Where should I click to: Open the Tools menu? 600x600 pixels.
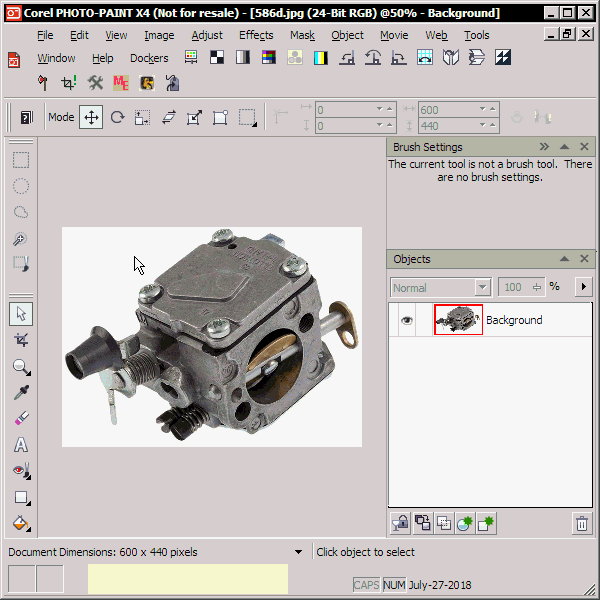(x=476, y=35)
